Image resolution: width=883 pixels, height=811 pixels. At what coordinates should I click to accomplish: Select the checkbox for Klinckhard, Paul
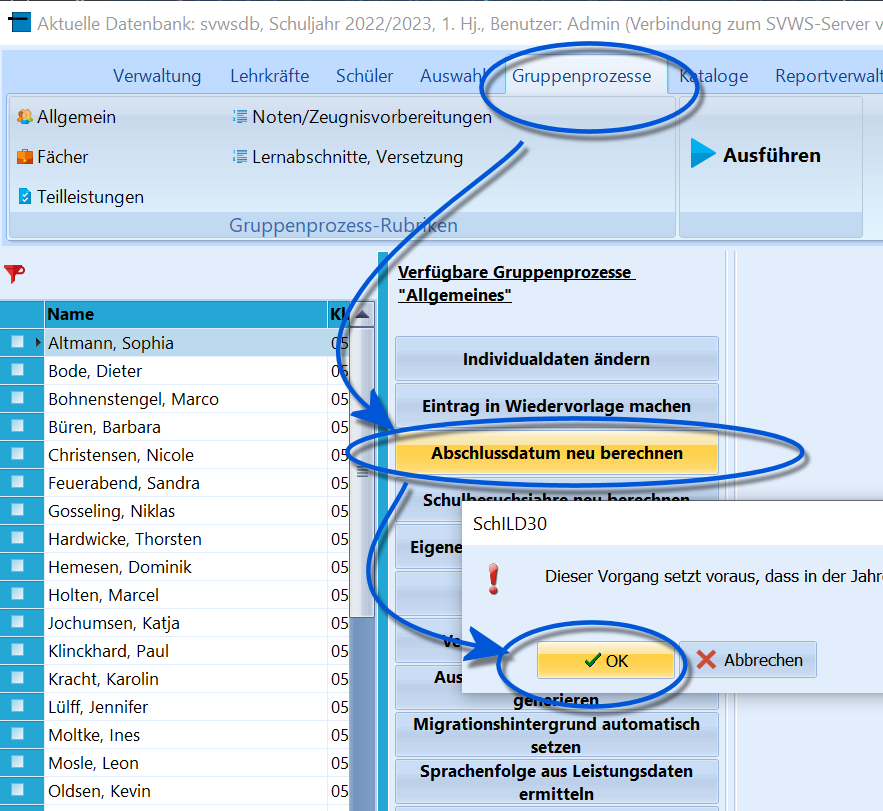[17, 650]
